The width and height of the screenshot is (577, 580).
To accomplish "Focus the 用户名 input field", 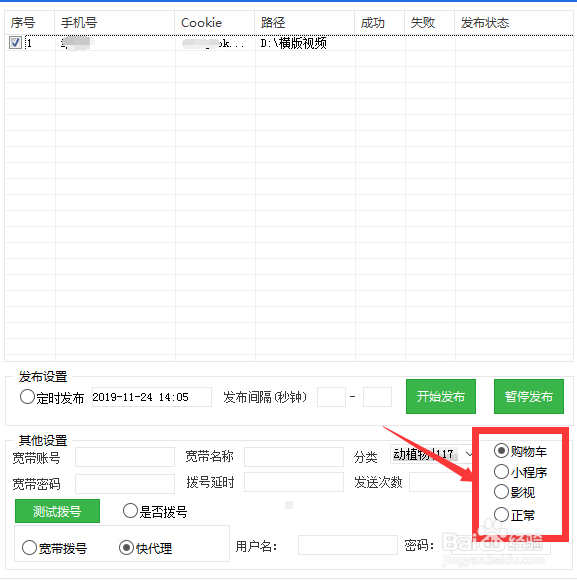I will click(348, 545).
